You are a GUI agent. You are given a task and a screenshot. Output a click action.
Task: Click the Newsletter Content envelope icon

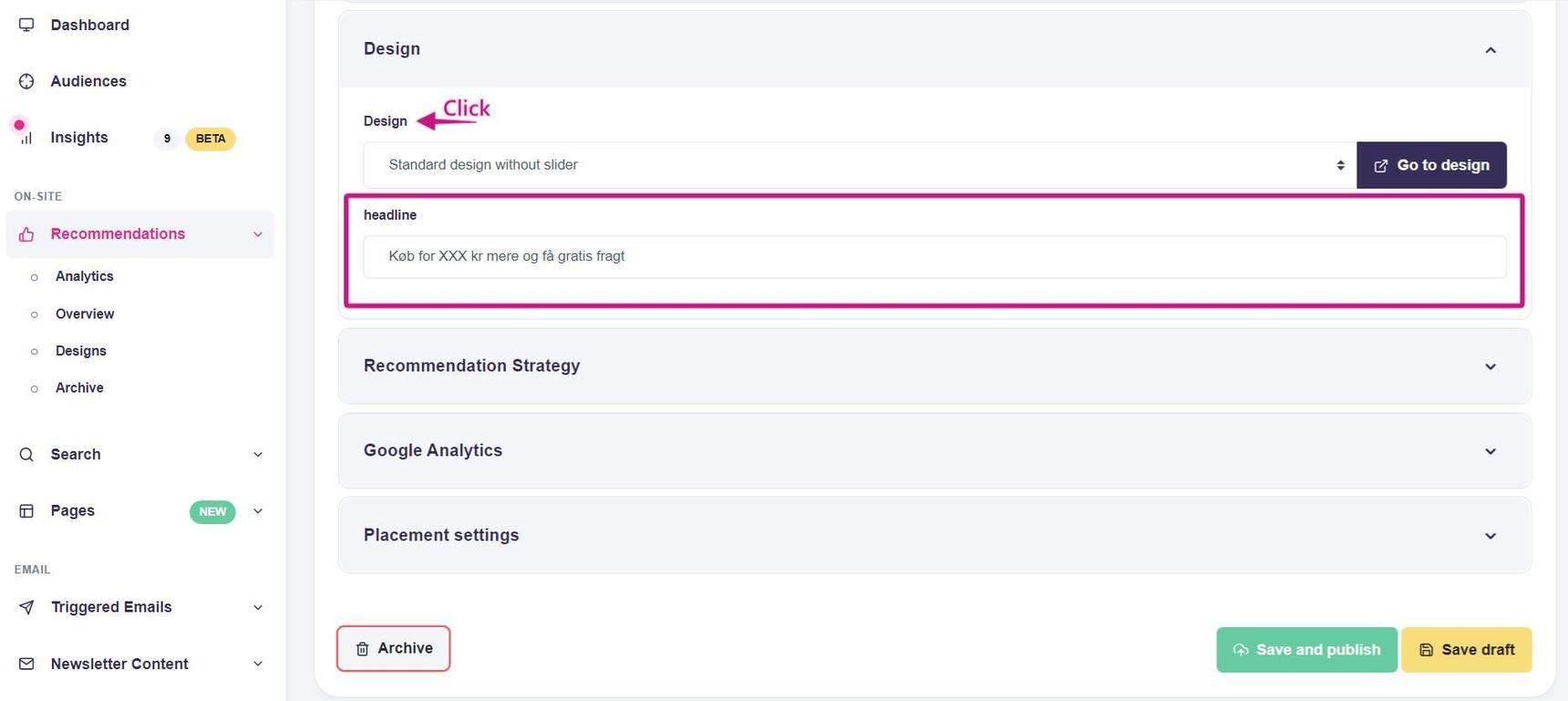tap(26, 664)
